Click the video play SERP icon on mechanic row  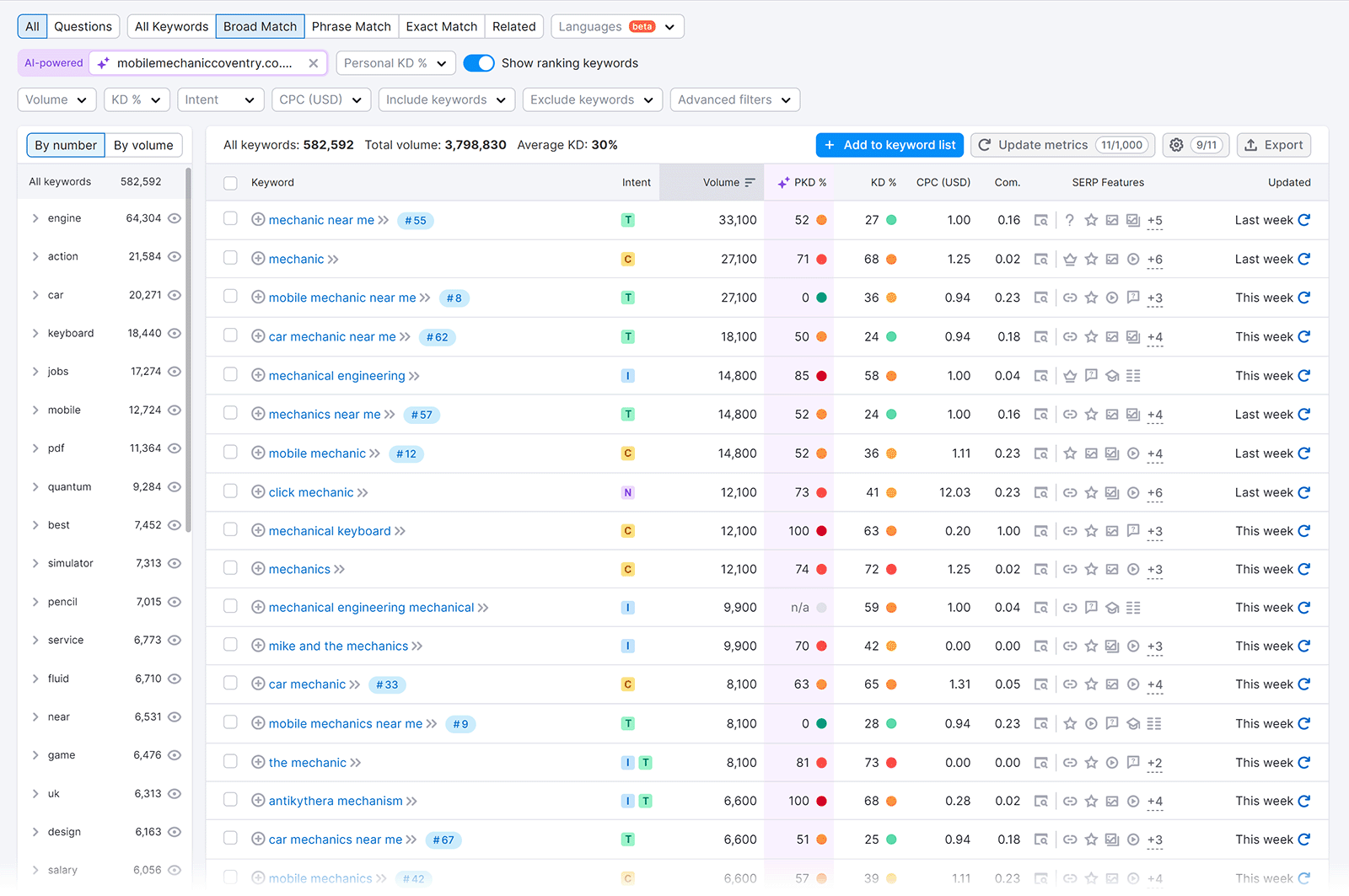1132,259
